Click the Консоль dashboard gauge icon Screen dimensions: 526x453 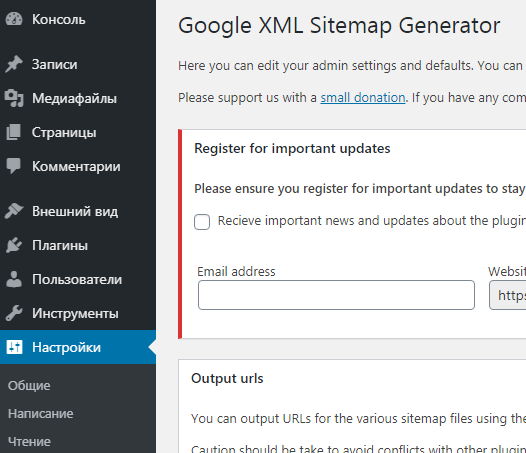click(14, 19)
